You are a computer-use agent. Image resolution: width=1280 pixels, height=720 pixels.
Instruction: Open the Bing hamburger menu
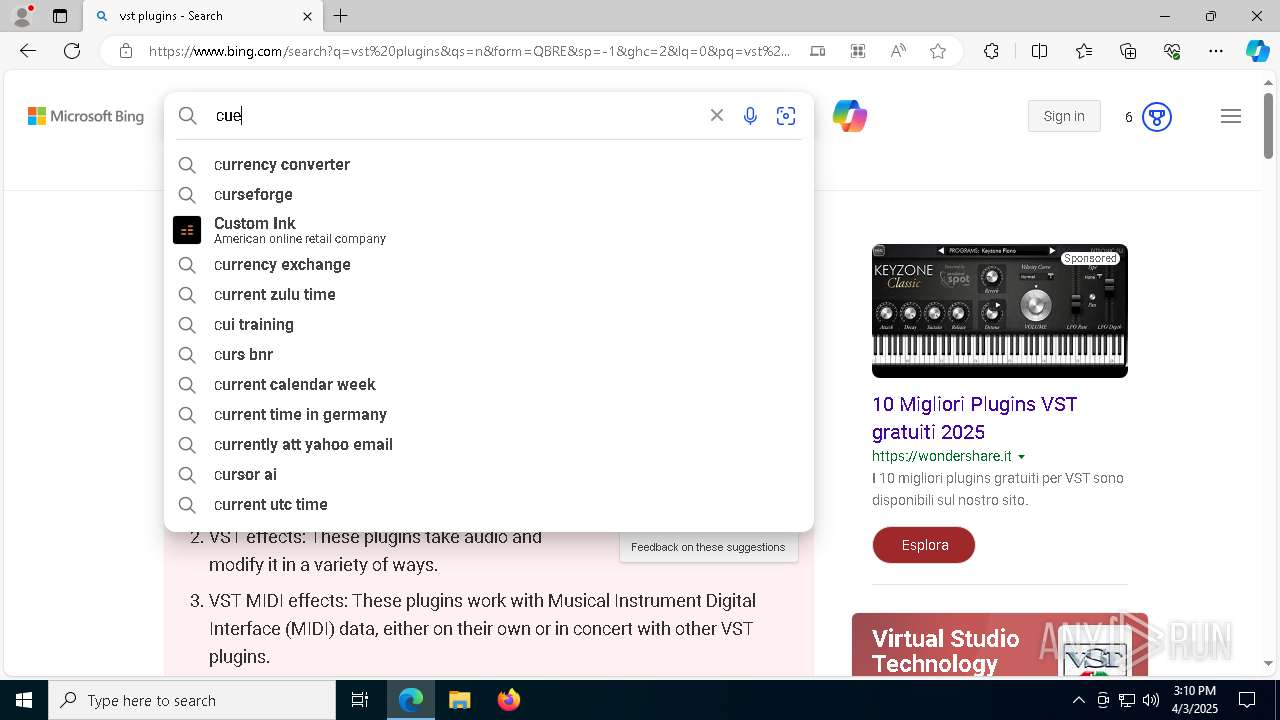tap(1231, 117)
